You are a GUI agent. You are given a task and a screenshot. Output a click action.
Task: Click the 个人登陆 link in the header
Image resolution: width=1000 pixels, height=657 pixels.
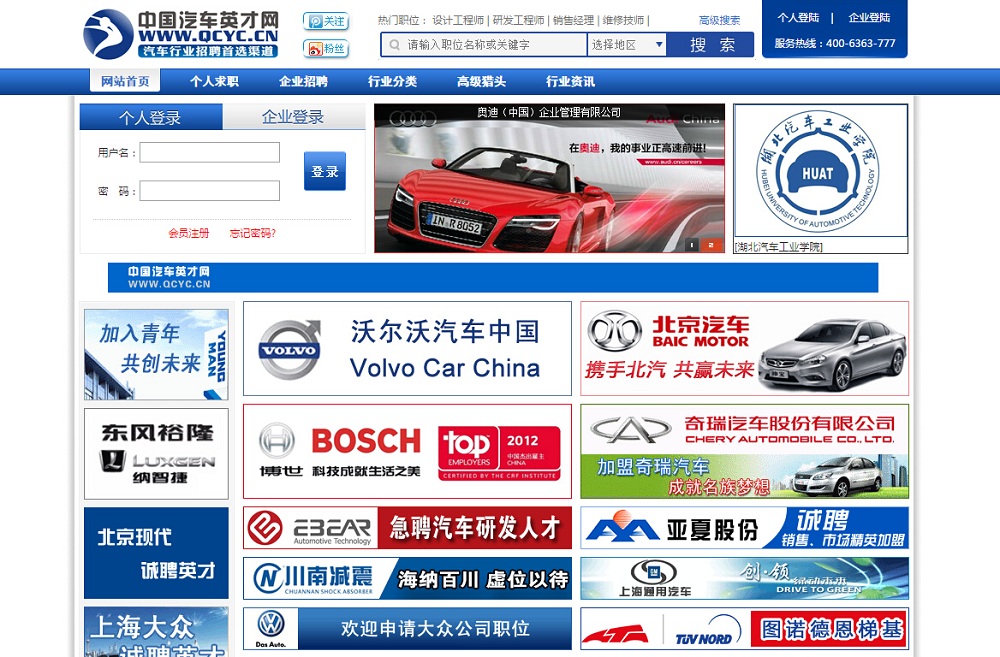[x=798, y=18]
